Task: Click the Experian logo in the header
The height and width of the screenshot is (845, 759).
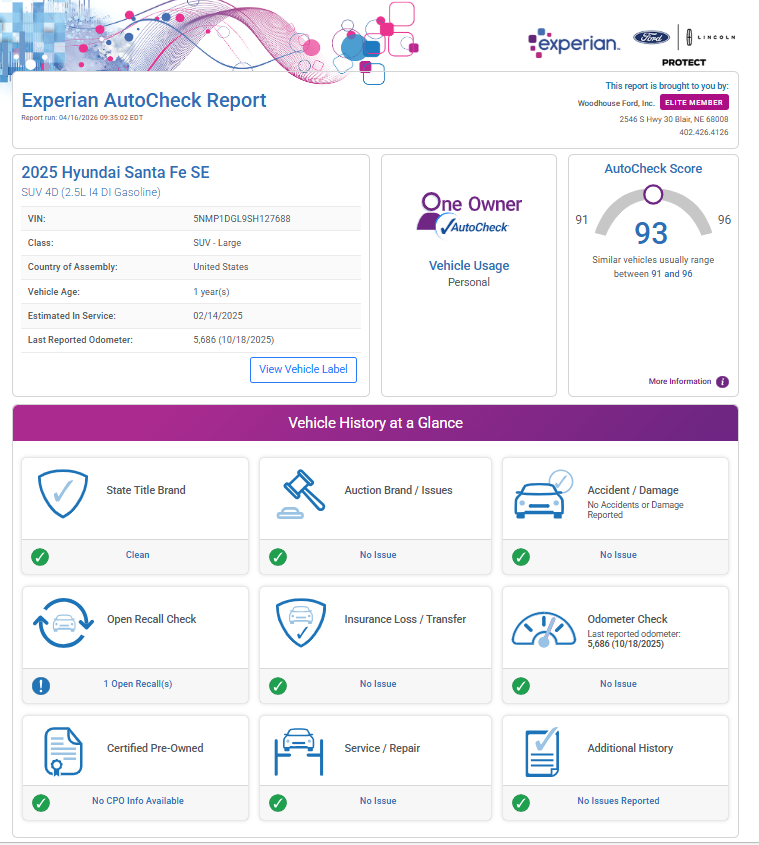Action: pos(574,43)
